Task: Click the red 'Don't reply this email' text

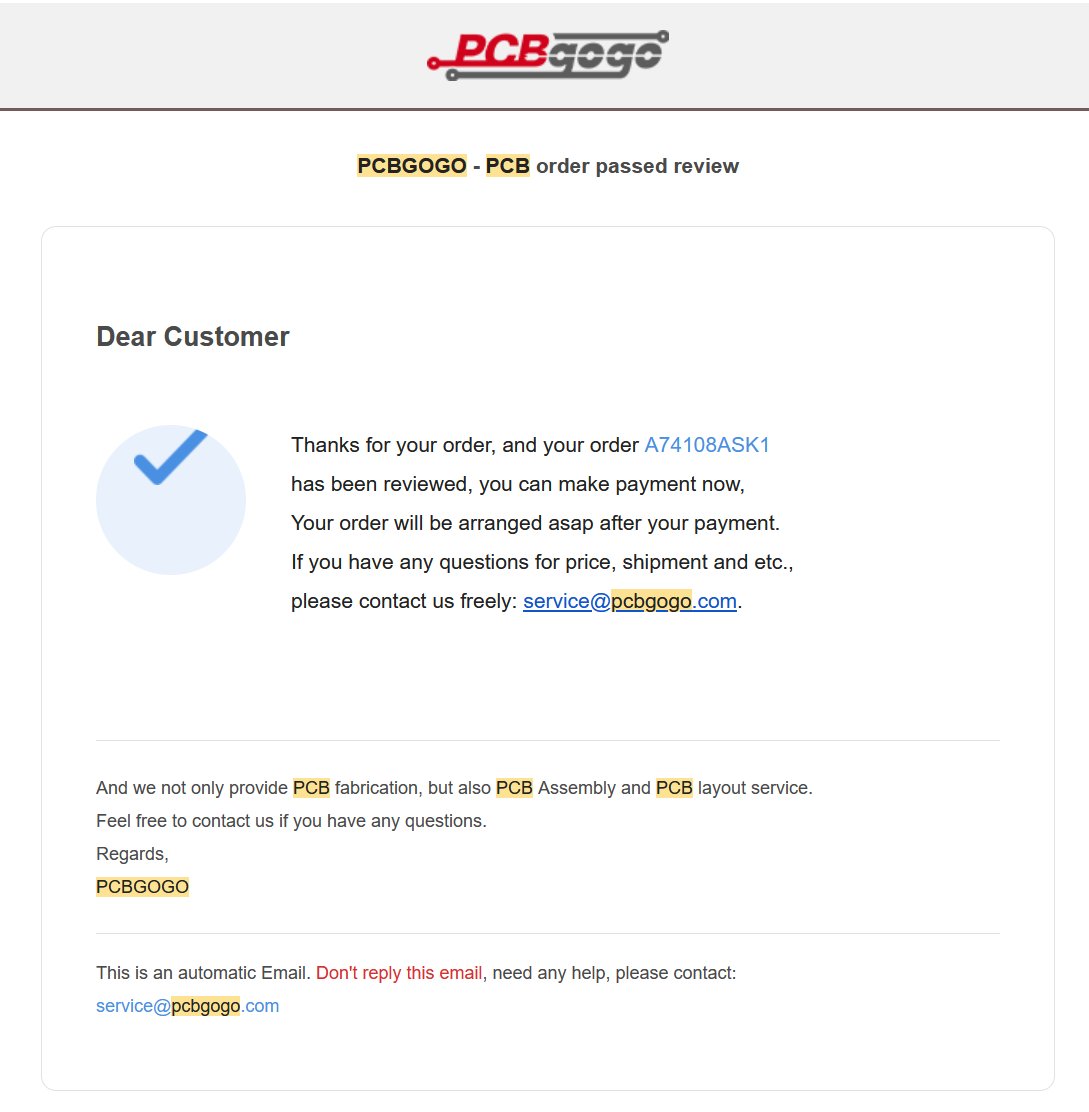Action: [x=399, y=972]
